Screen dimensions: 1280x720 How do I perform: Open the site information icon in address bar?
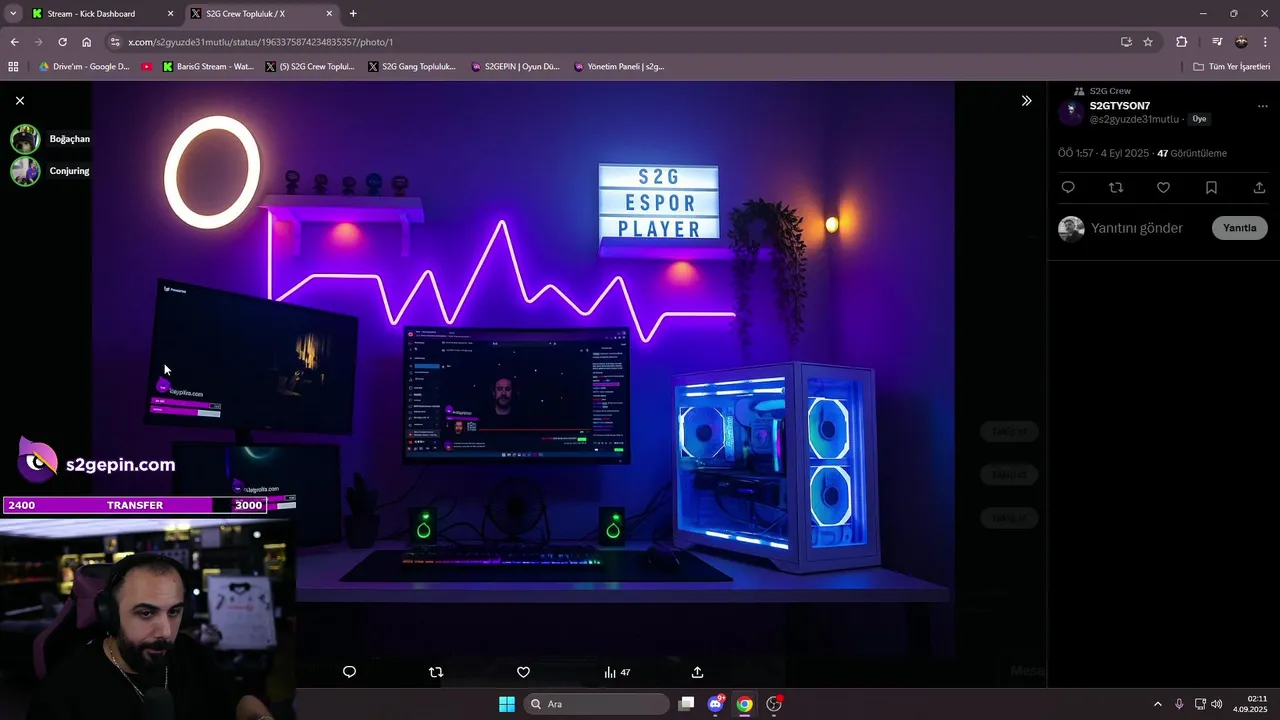point(115,42)
